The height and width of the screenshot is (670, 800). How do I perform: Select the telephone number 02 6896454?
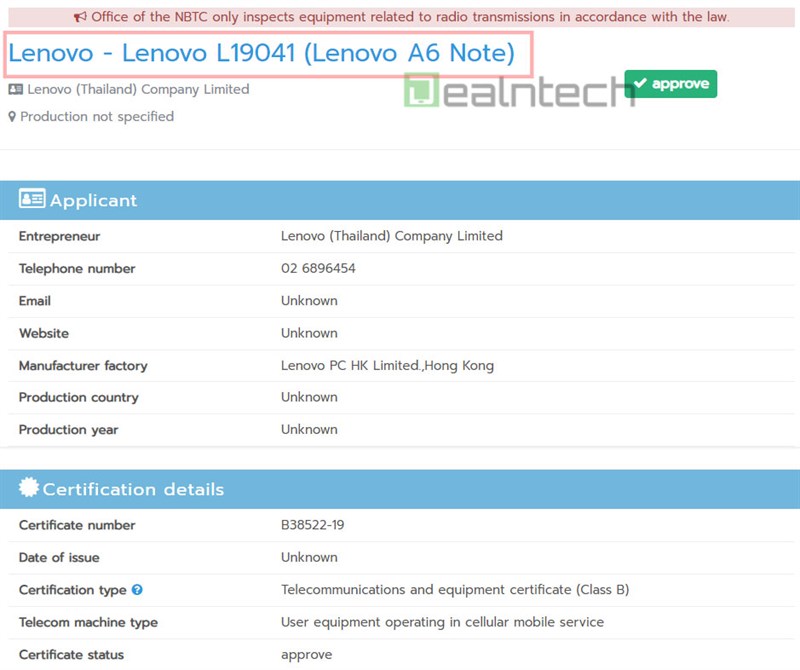(320, 268)
